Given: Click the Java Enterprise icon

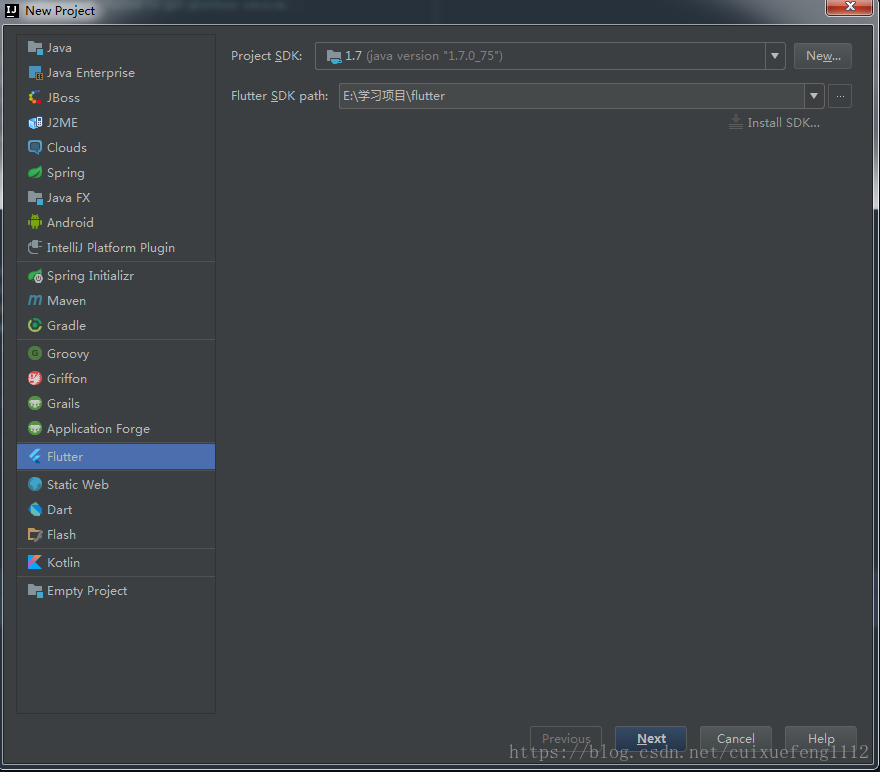Looking at the screenshot, I should pyautogui.click(x=35, y=73).
